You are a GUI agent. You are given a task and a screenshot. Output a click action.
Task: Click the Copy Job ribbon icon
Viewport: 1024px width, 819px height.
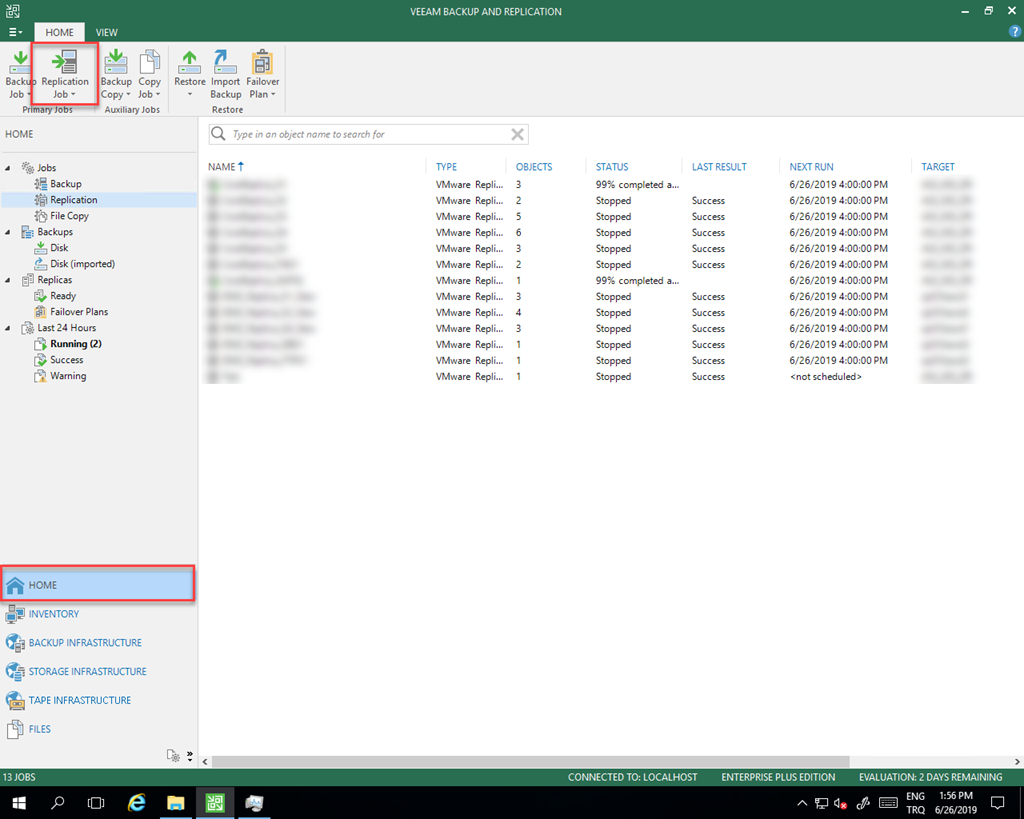[x=149, y=74]
